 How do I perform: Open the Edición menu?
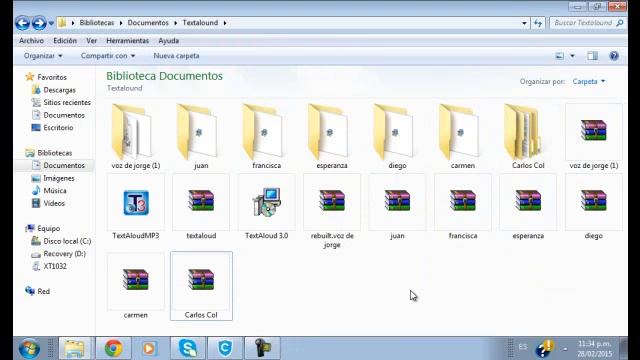[x=65, y=41]
